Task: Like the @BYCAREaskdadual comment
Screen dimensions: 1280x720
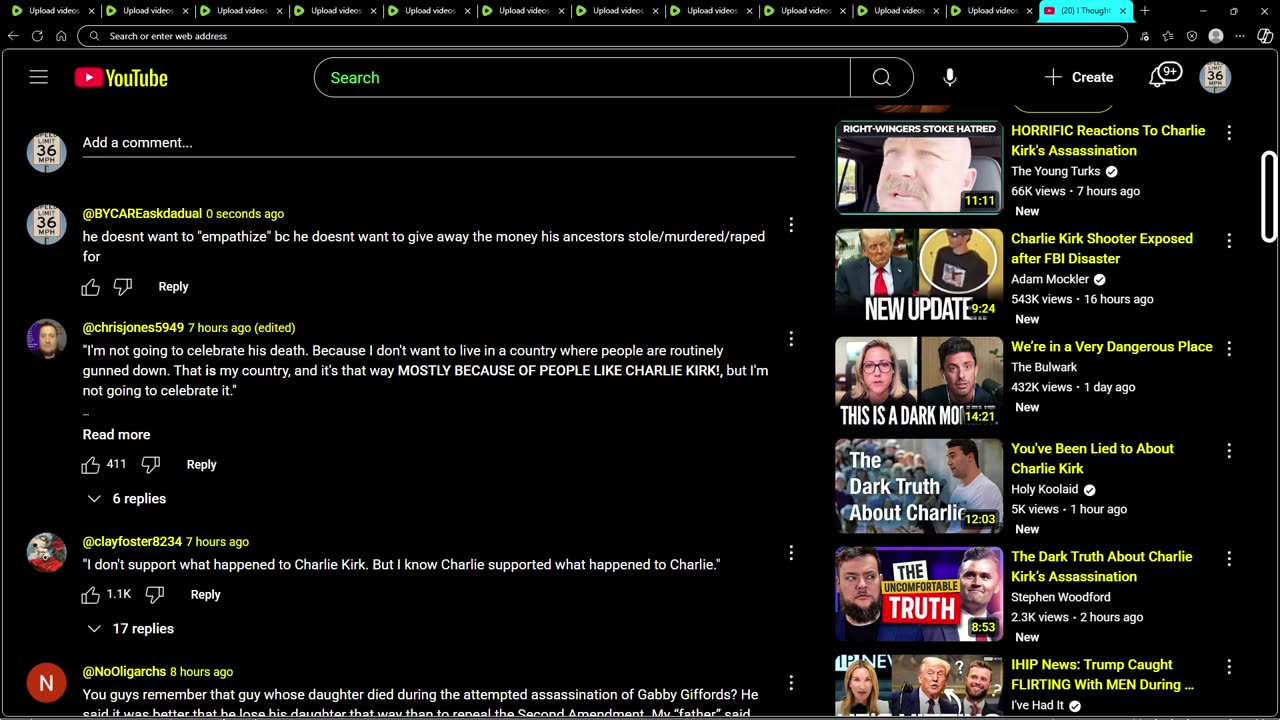Action: pyautogui.click(x=91, y=287)
